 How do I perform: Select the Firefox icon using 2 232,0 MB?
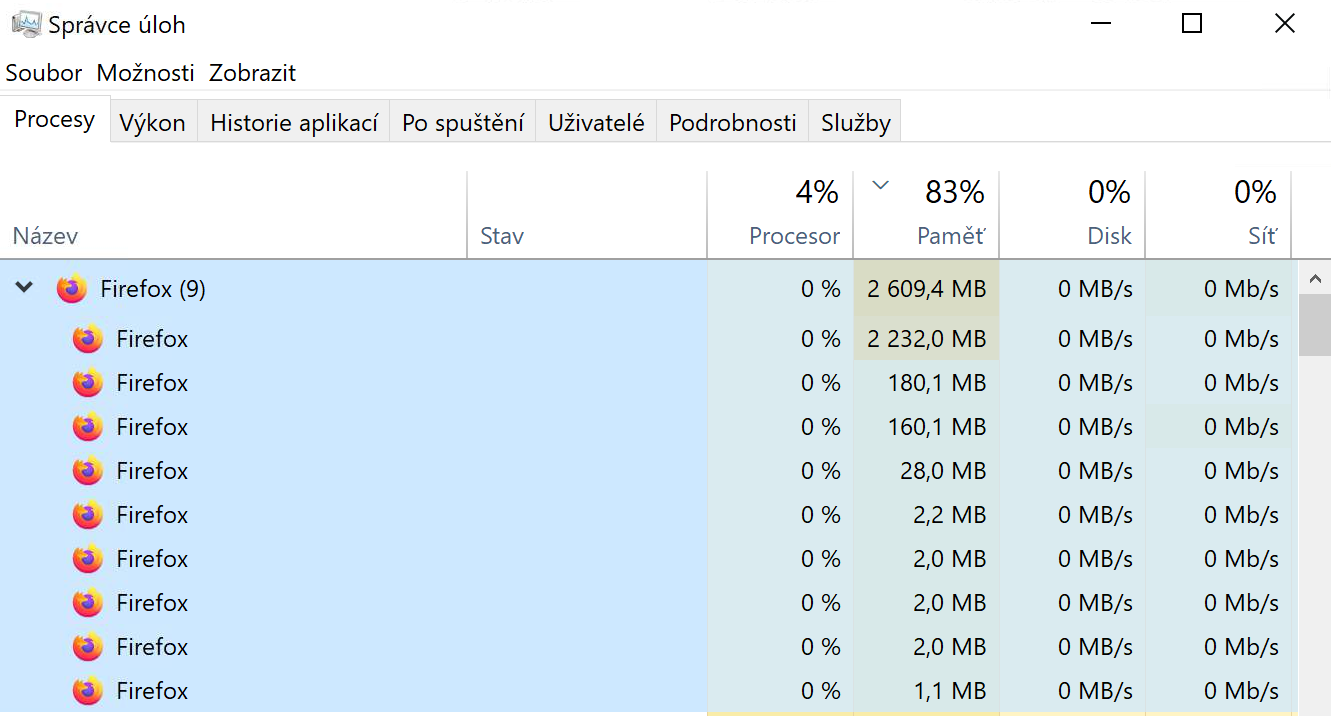(87, 338)
